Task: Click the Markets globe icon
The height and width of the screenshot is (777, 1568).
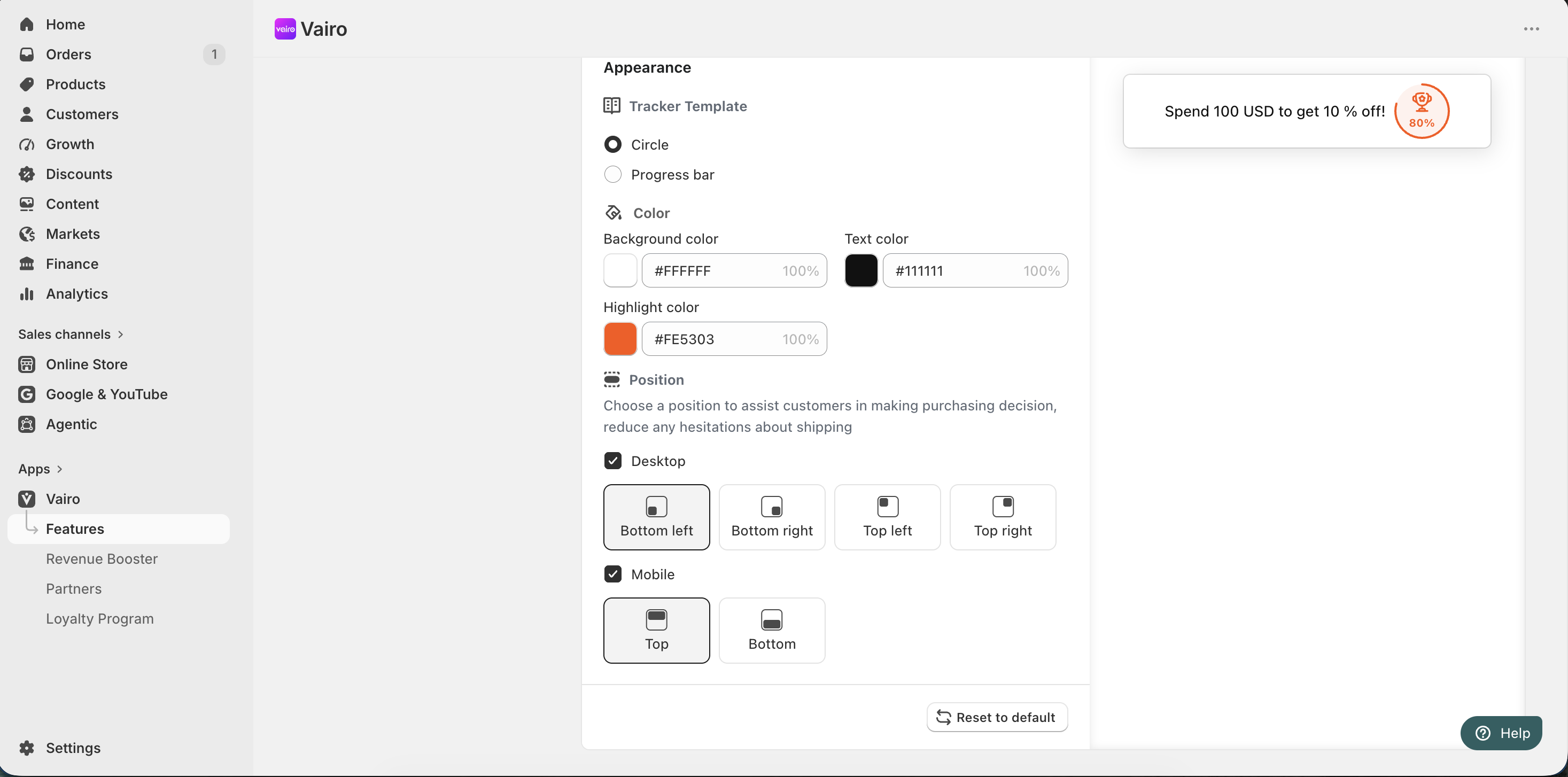Action: pos(26,234)
